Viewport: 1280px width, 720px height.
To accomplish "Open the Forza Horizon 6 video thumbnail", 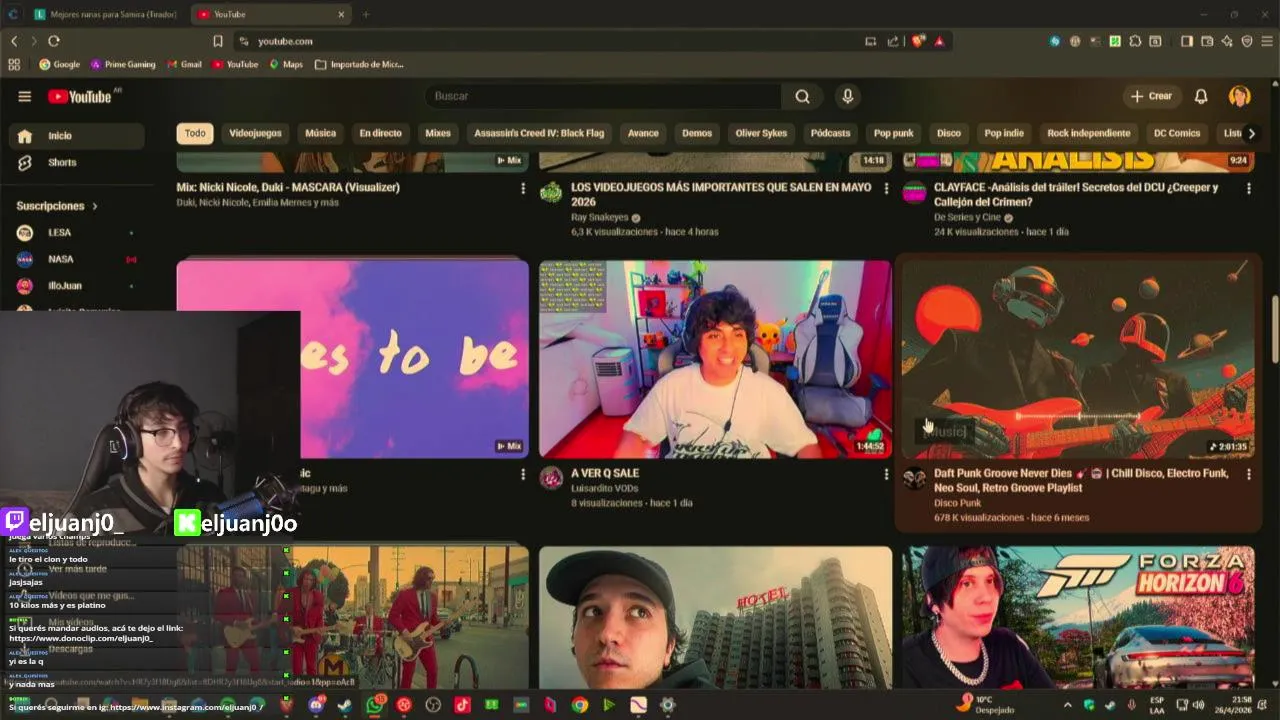I will click(x=1078, y=618).
